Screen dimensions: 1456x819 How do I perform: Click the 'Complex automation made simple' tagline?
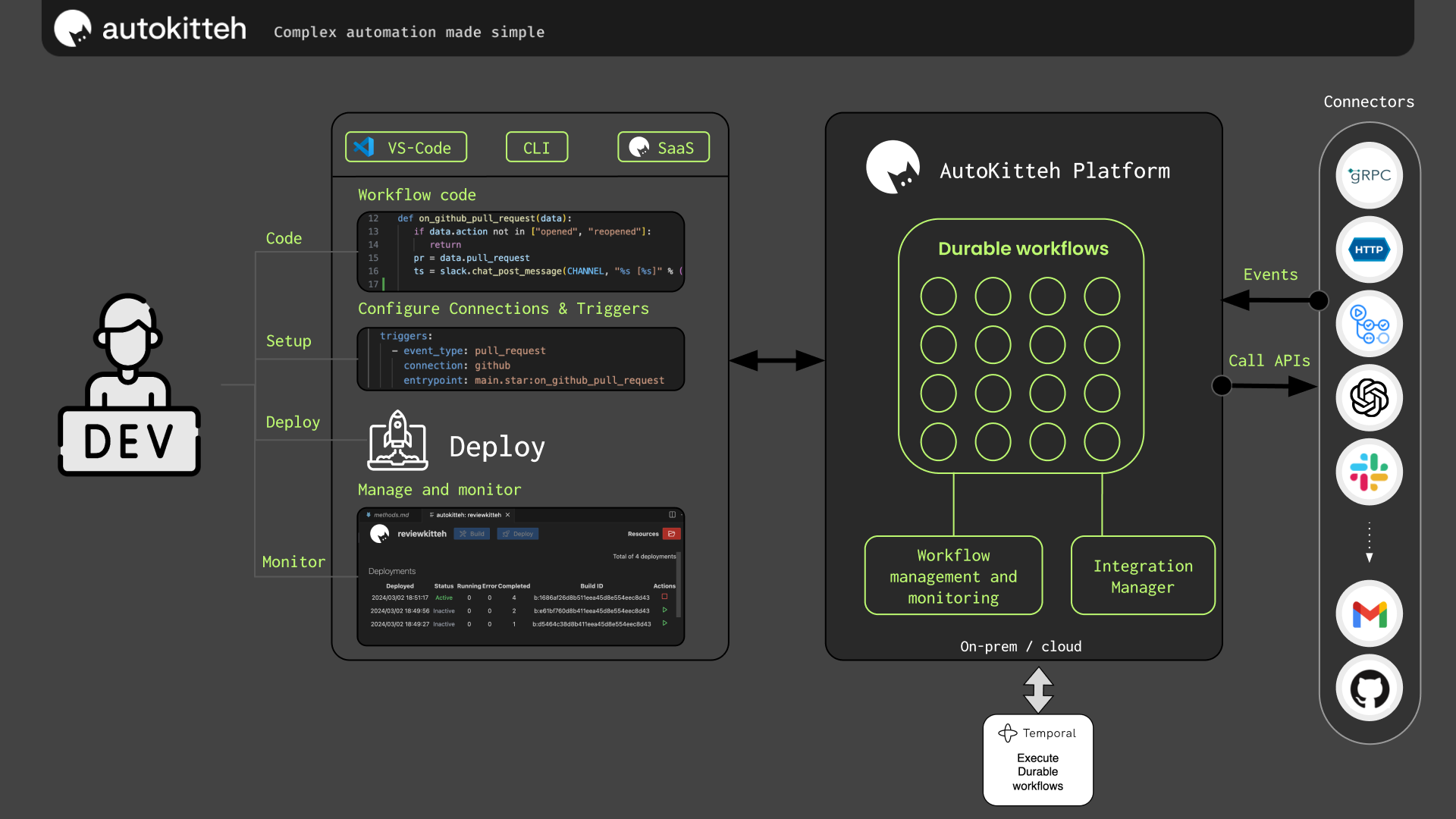[x=409, y=32]
